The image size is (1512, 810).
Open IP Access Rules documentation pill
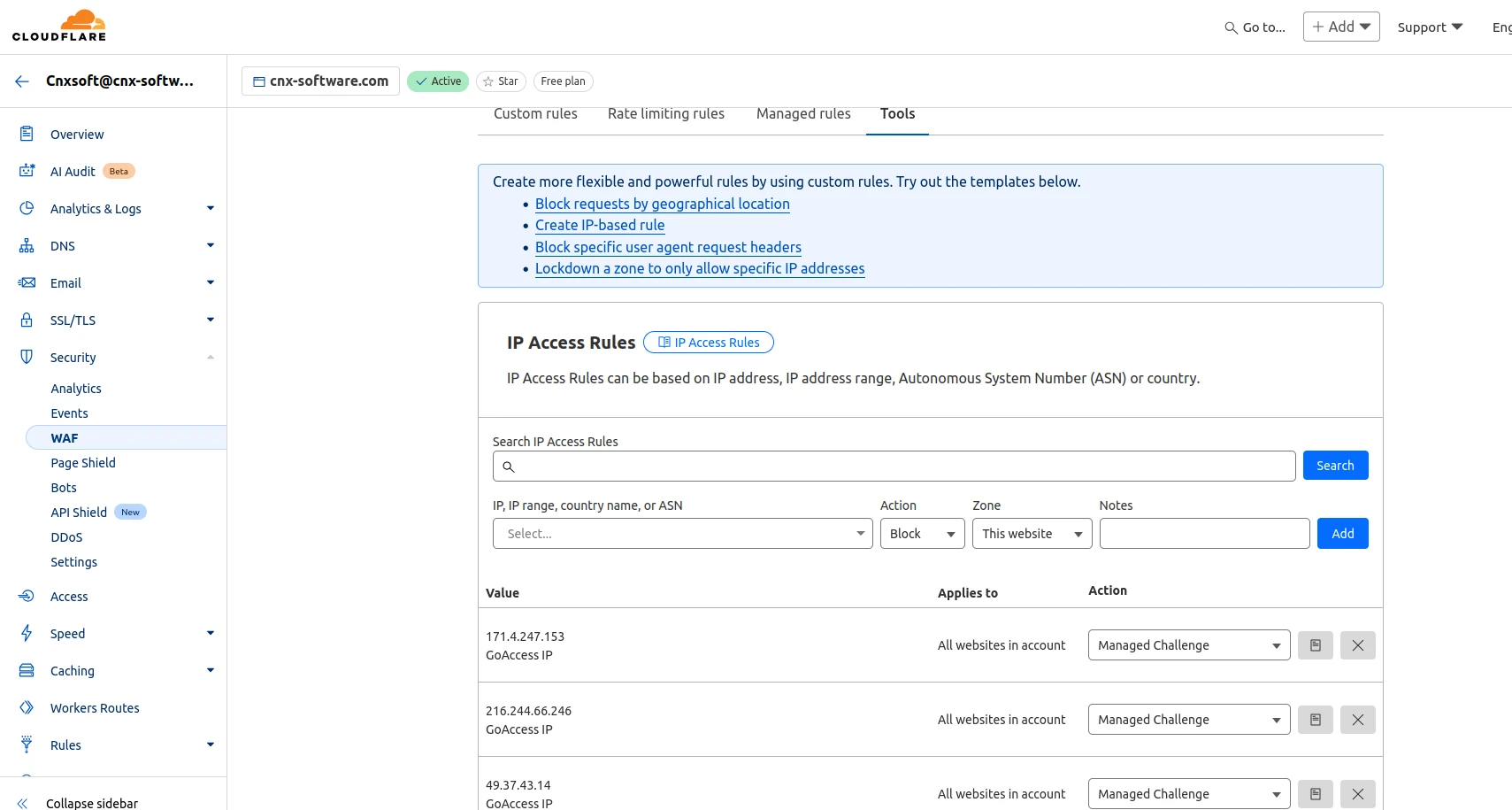point(709,343)
